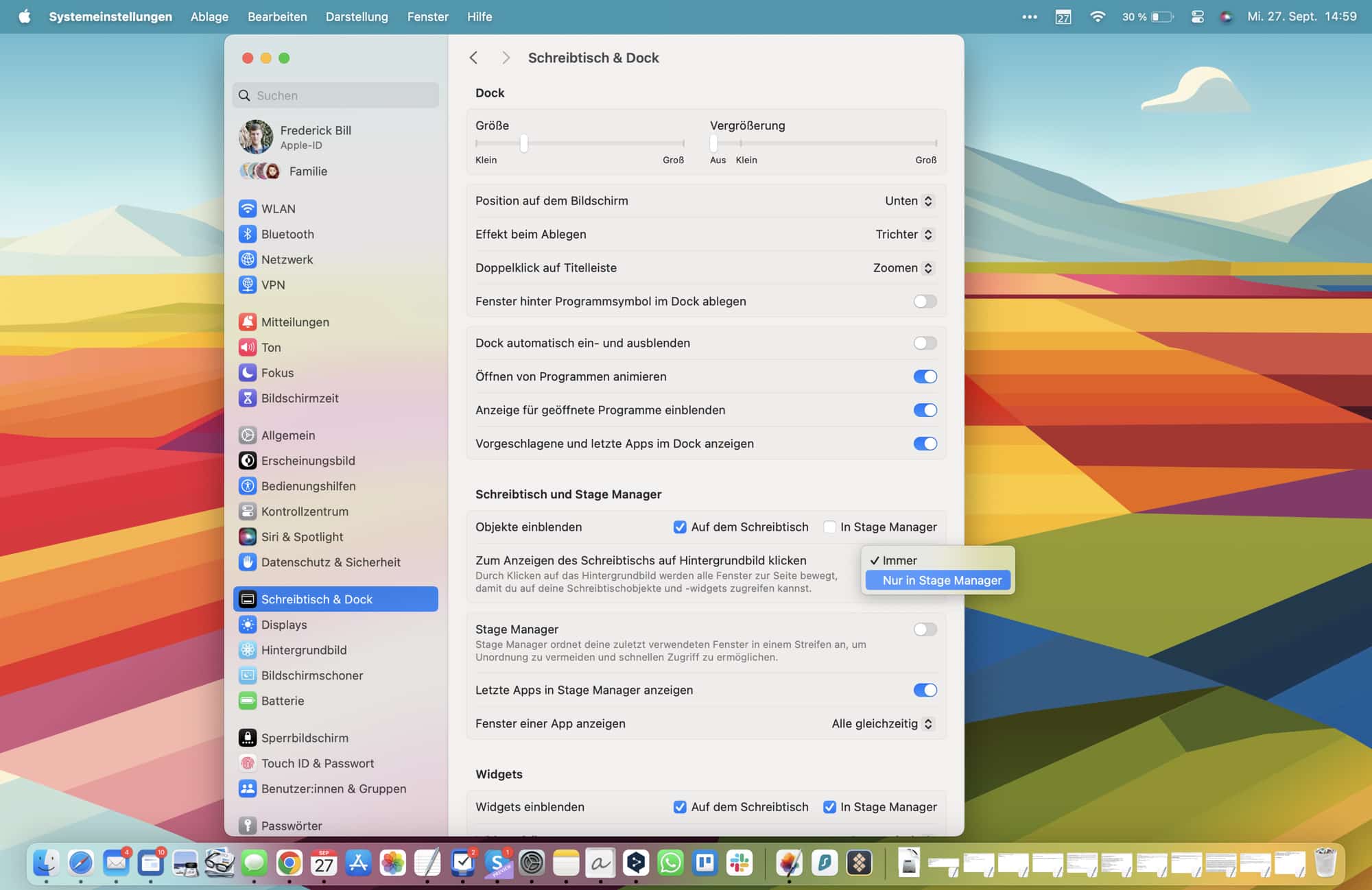Check Objekte einblenden In Stage Manager

829,527
